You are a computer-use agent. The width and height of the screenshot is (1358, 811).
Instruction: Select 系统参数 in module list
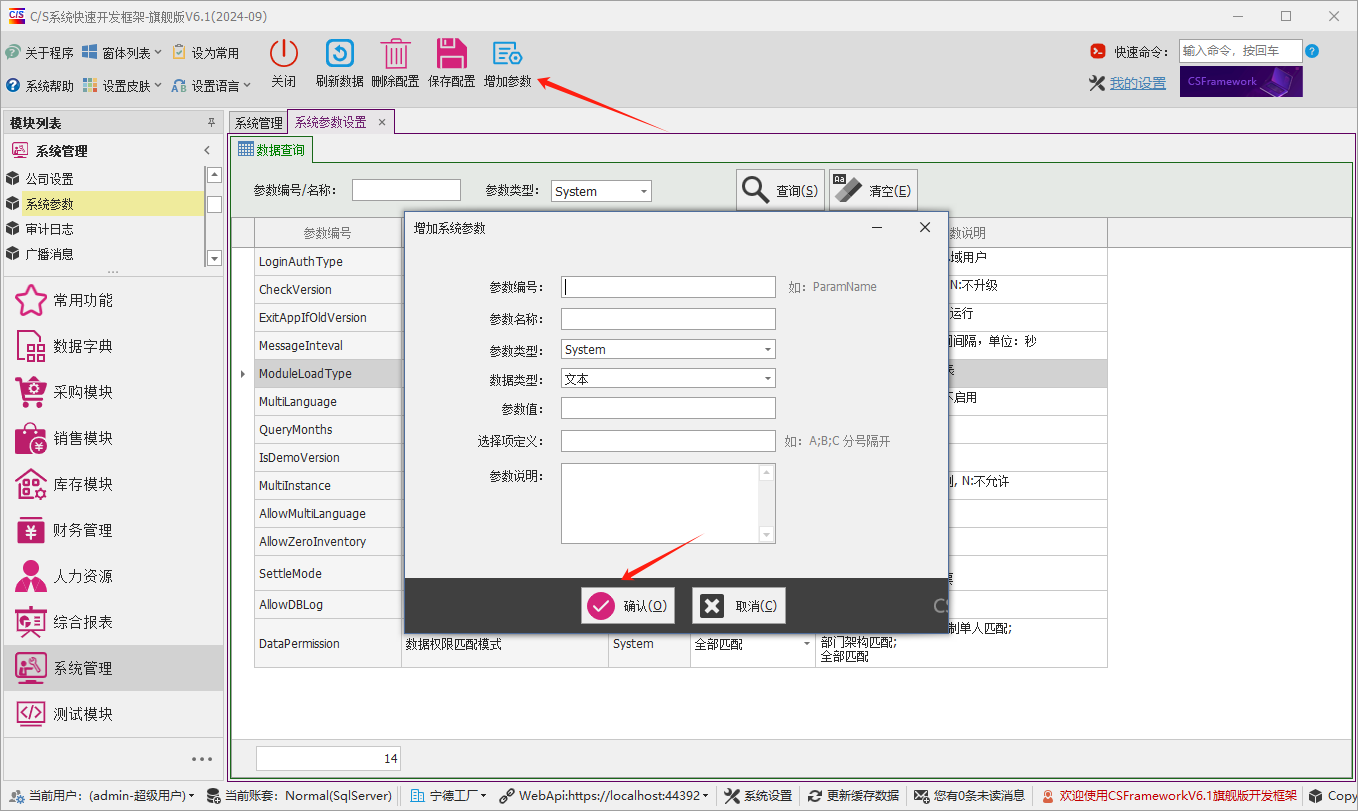(x=104, y=204)
